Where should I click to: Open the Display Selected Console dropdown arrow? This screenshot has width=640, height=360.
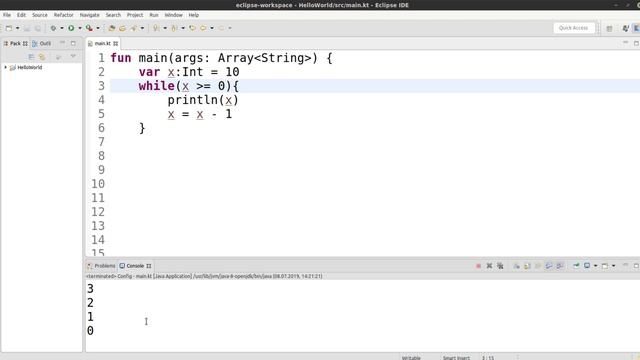[596, 266]
